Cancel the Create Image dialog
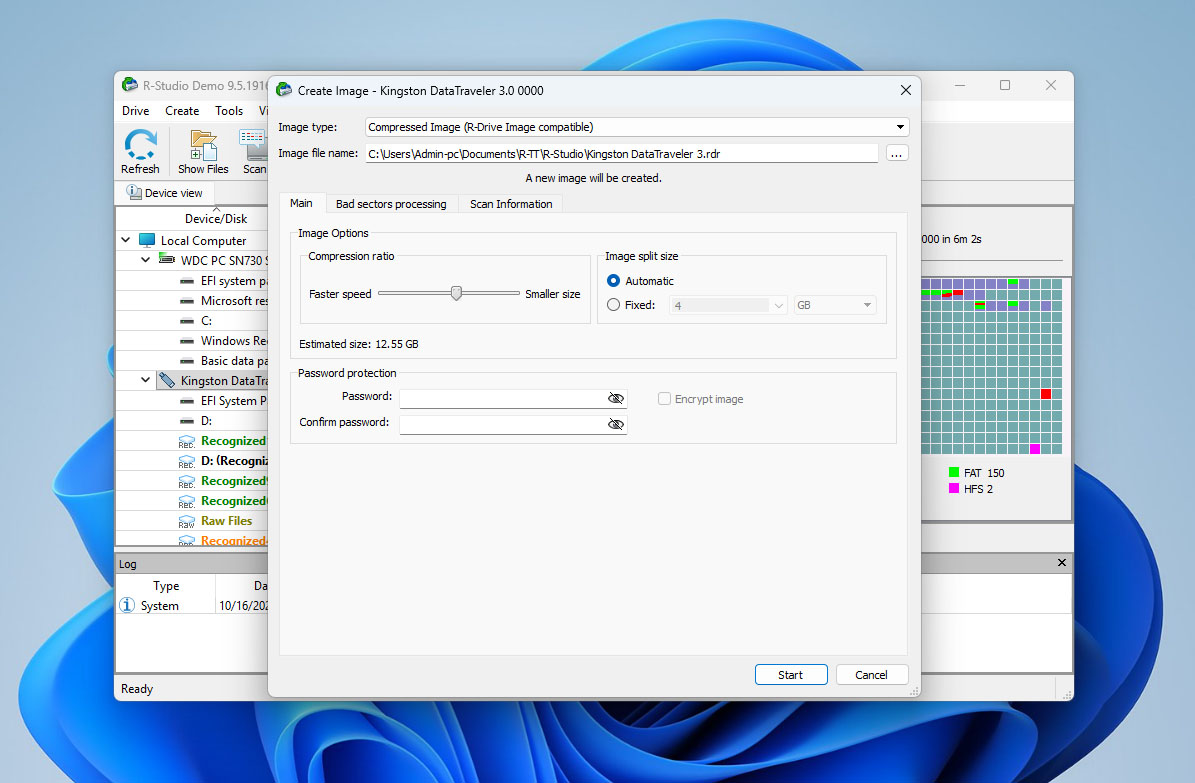This screenshot has width=1195, height=783. [x=871, y=674]
